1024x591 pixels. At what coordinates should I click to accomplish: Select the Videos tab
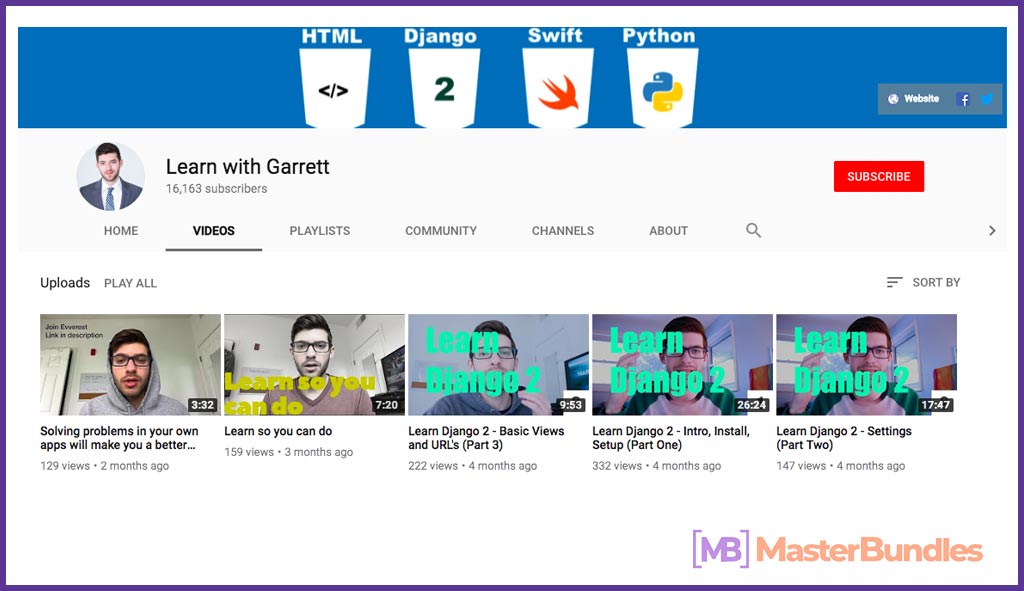[x=214, y=231]
